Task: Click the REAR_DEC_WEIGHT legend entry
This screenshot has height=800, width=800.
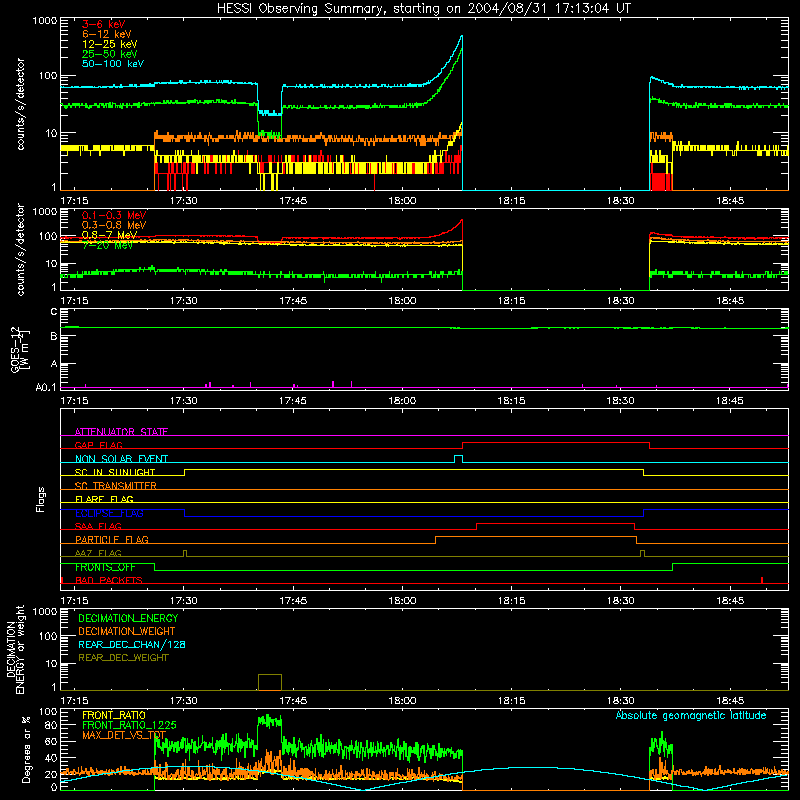Action: click(x=123, y=658)
